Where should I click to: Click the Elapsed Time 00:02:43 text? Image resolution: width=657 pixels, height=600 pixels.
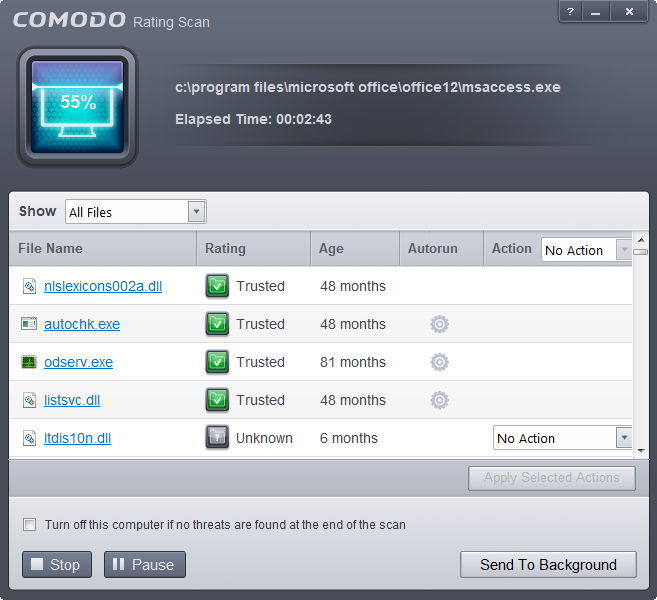click(253, 119)
